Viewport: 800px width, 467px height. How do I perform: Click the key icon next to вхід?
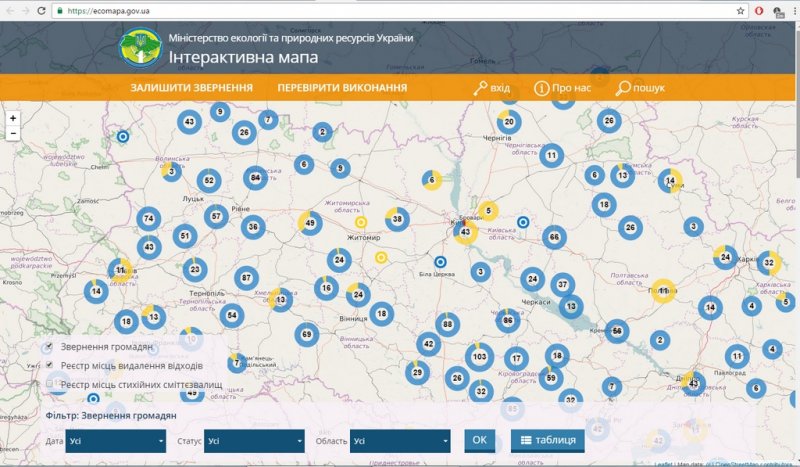(480, 88)
